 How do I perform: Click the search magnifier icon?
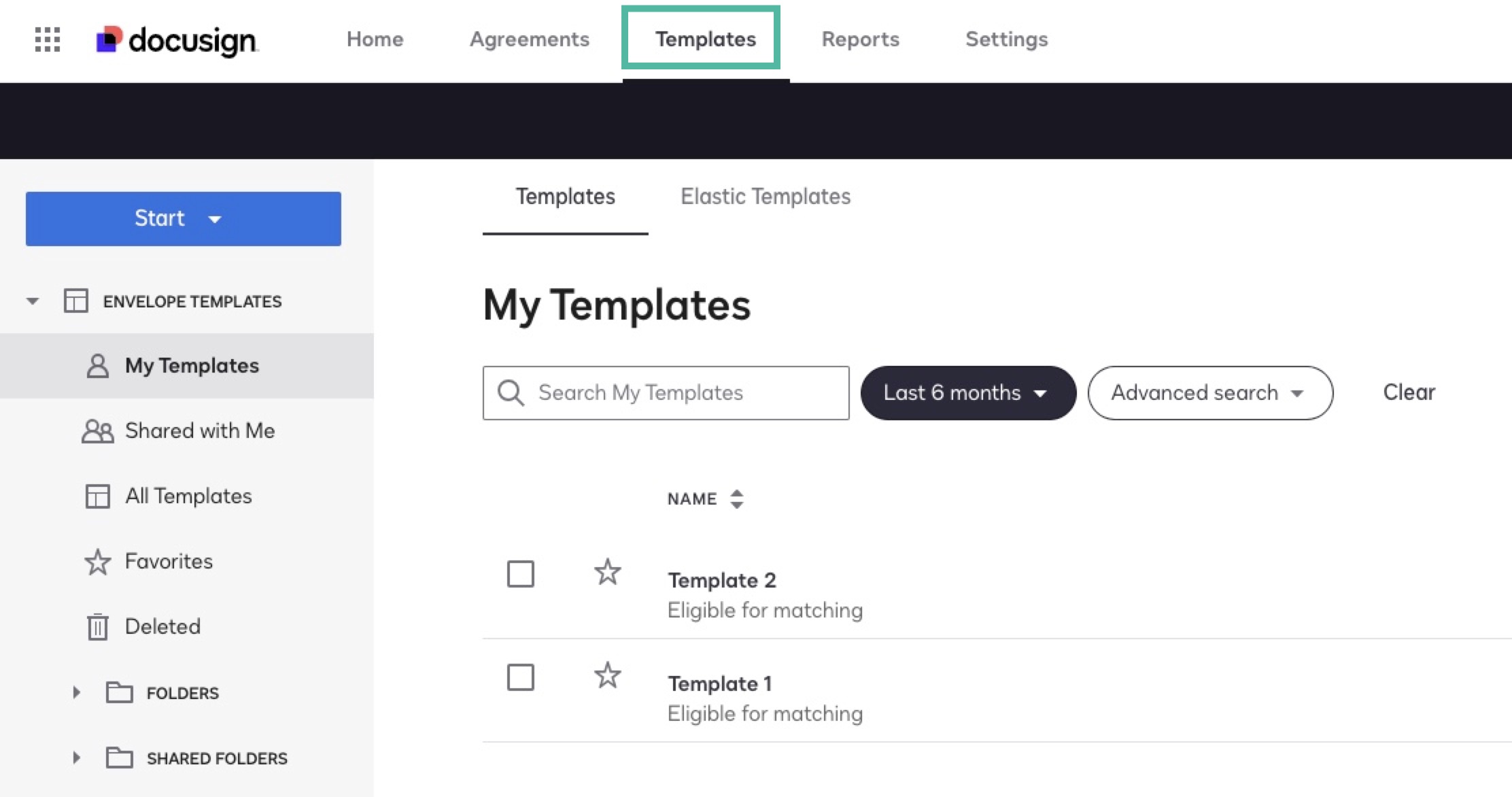[x=511, y=393]
